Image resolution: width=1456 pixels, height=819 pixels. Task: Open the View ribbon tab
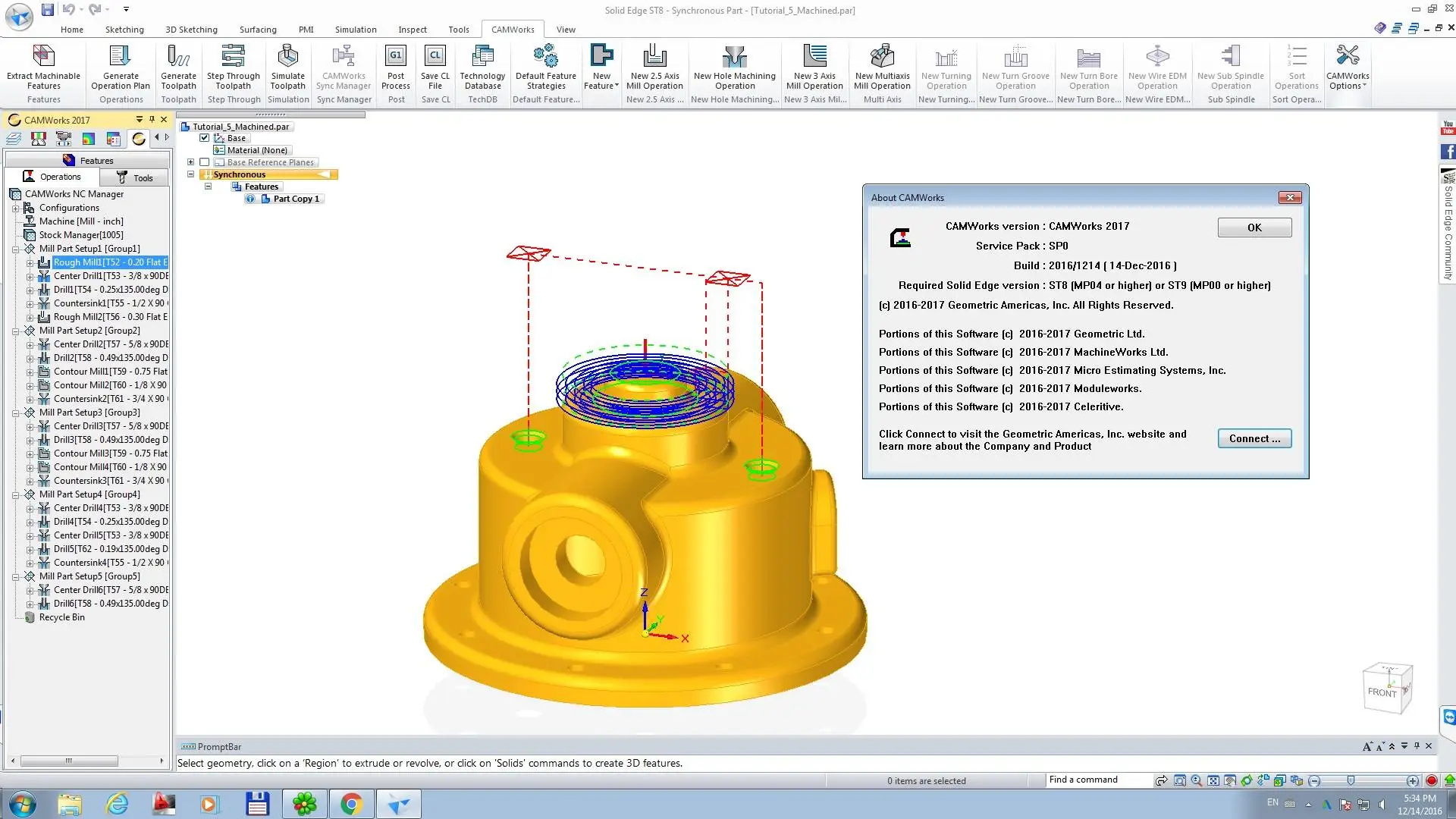tap(566, 30)
